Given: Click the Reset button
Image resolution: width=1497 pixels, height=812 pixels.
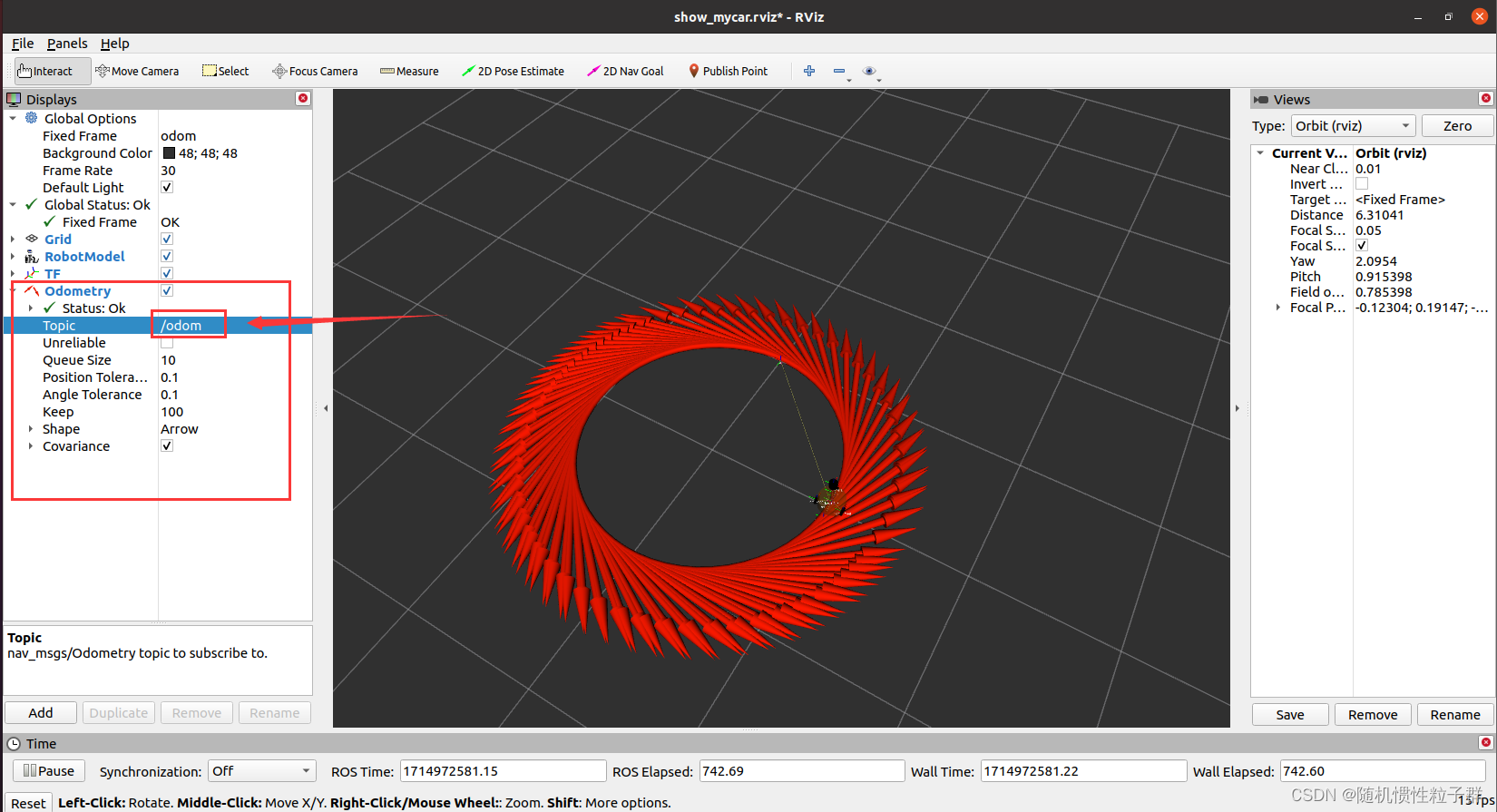Looking at the screenshot, I should coord(28,803).
